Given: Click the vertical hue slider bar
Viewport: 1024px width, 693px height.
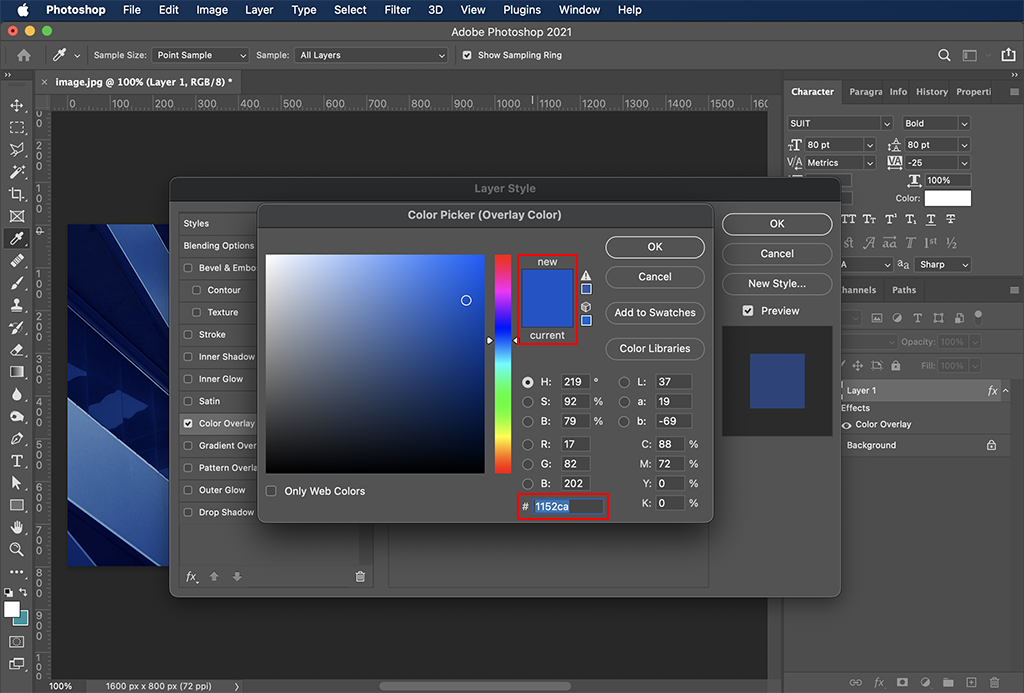Looking at the screenshot, I should point(503,364).
